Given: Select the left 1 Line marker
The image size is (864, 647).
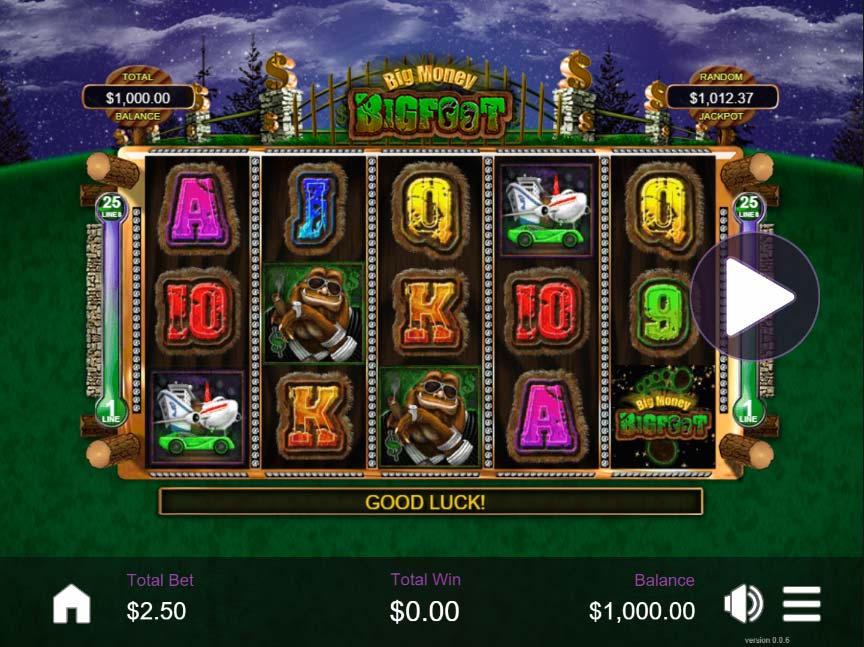Looking at the screenshot, I should pyautogui.click(x=111, y=412).
